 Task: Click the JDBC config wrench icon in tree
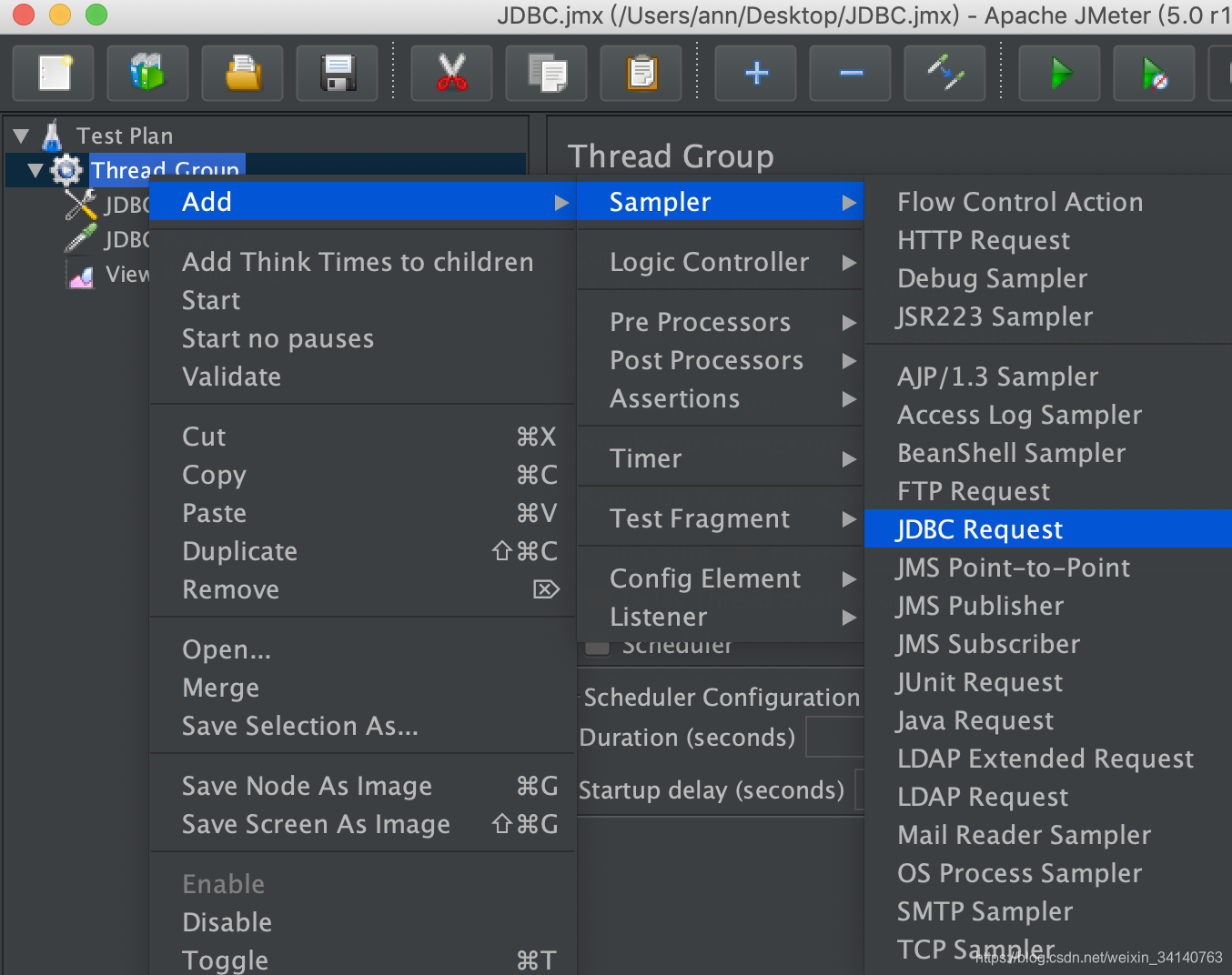click(81, 205)
